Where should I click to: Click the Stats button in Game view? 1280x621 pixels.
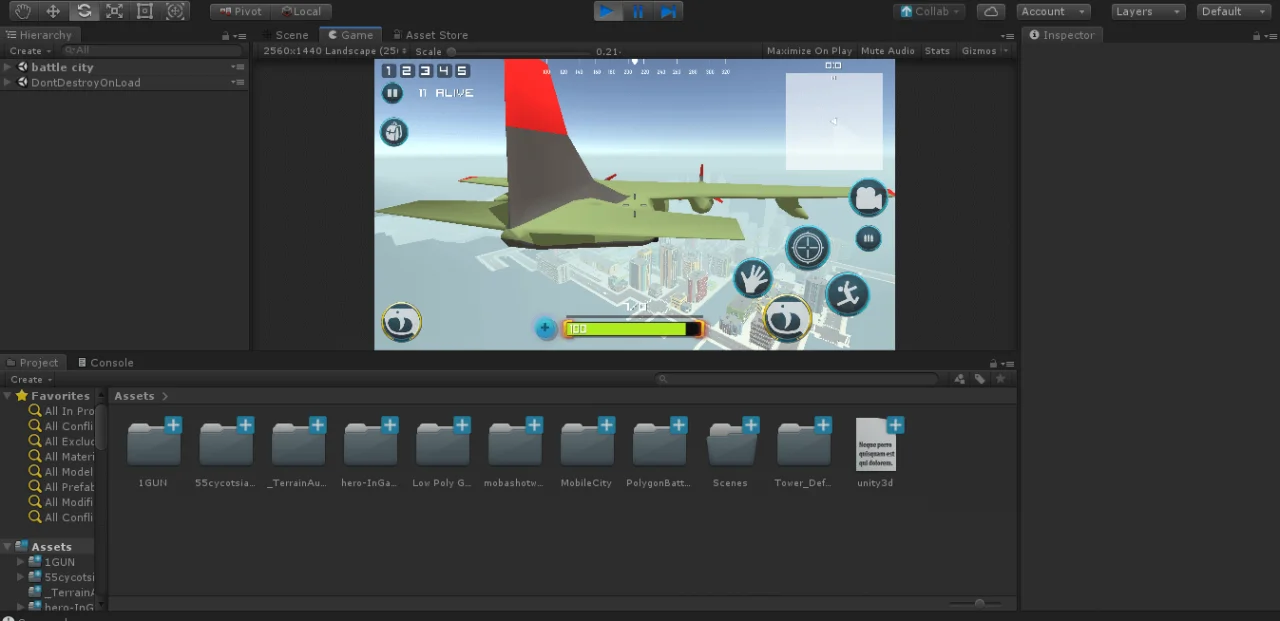937,51
